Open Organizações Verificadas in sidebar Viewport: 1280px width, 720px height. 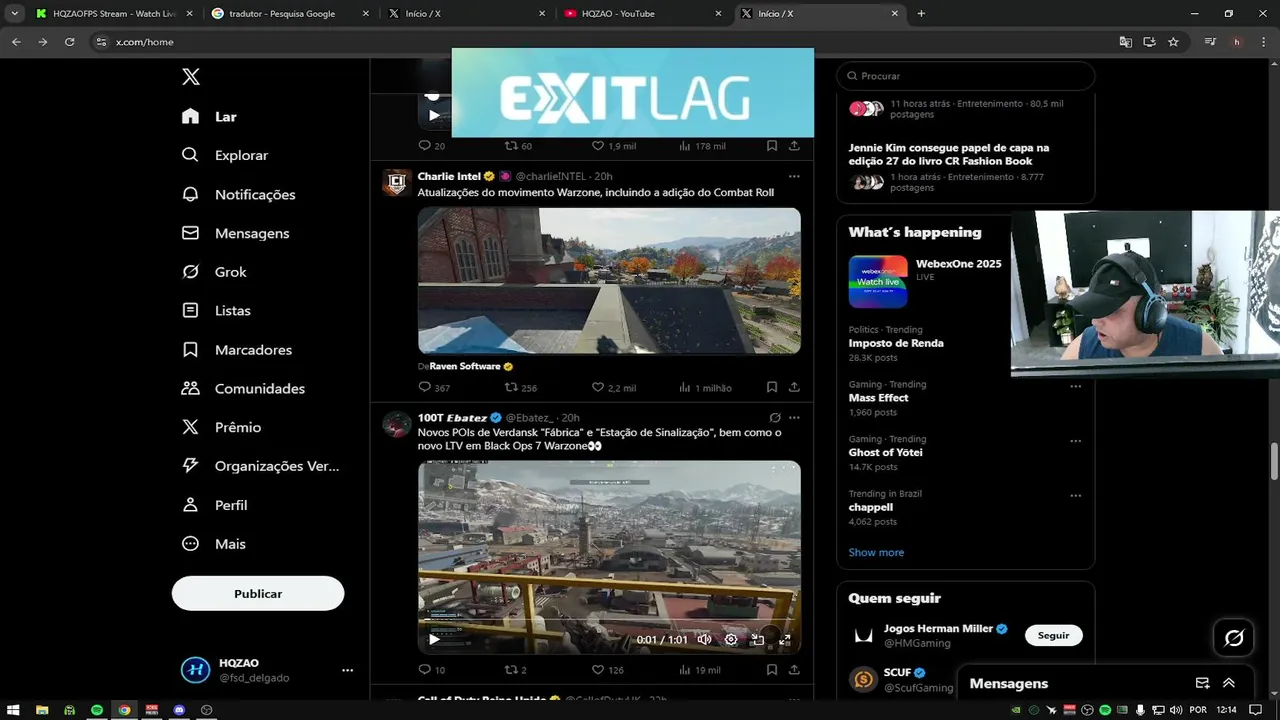260,466
